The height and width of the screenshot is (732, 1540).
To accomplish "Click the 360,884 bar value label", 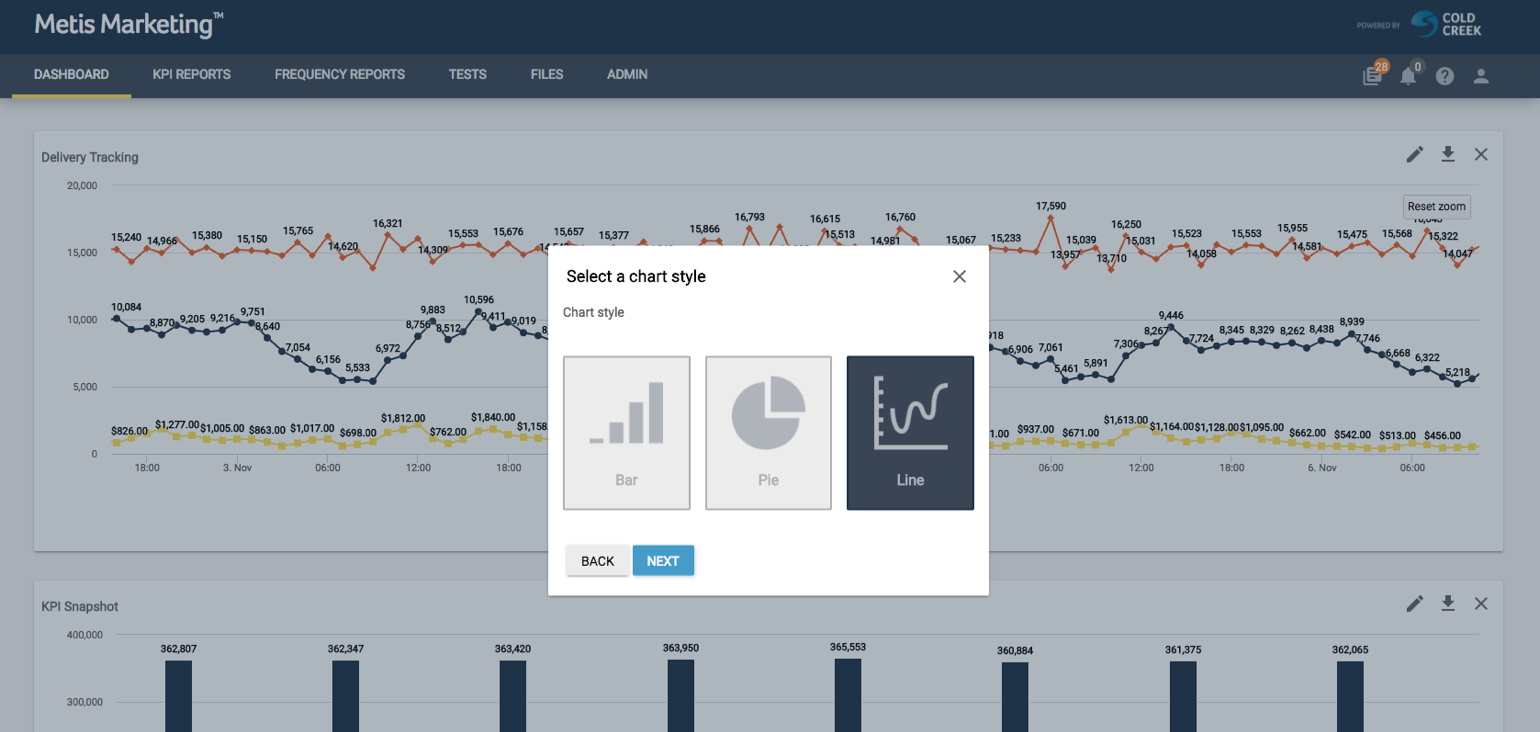I will pyautogui.click(x=1015, y=651).
